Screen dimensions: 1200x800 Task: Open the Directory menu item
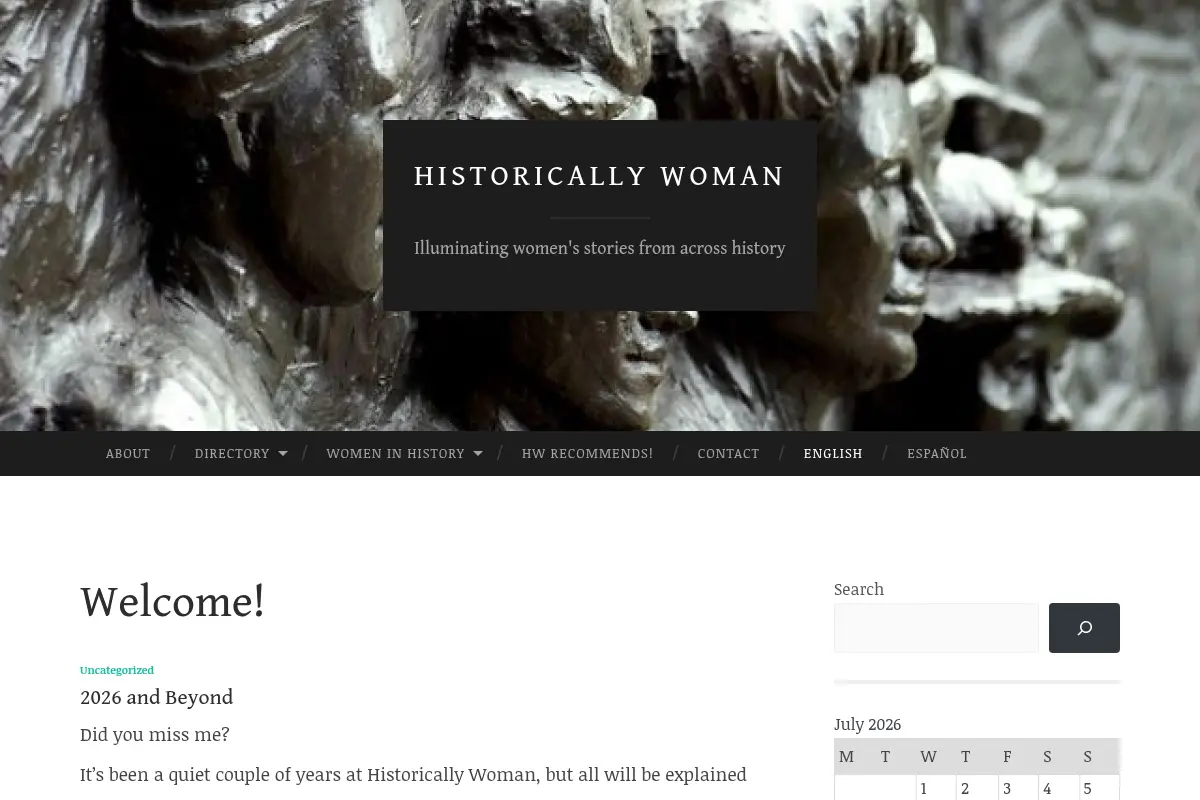pos(232,453)
